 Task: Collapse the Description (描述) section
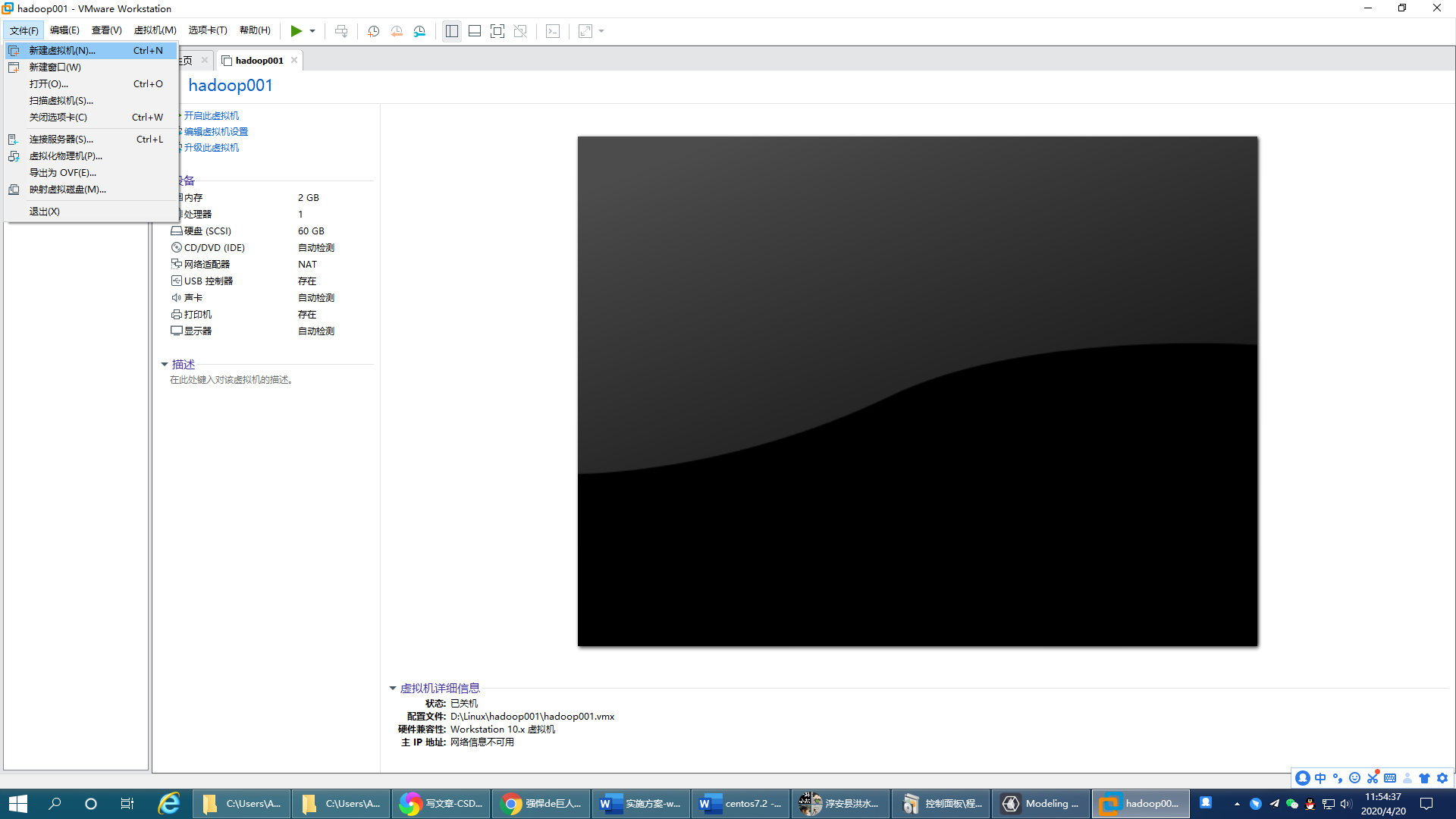165,365
